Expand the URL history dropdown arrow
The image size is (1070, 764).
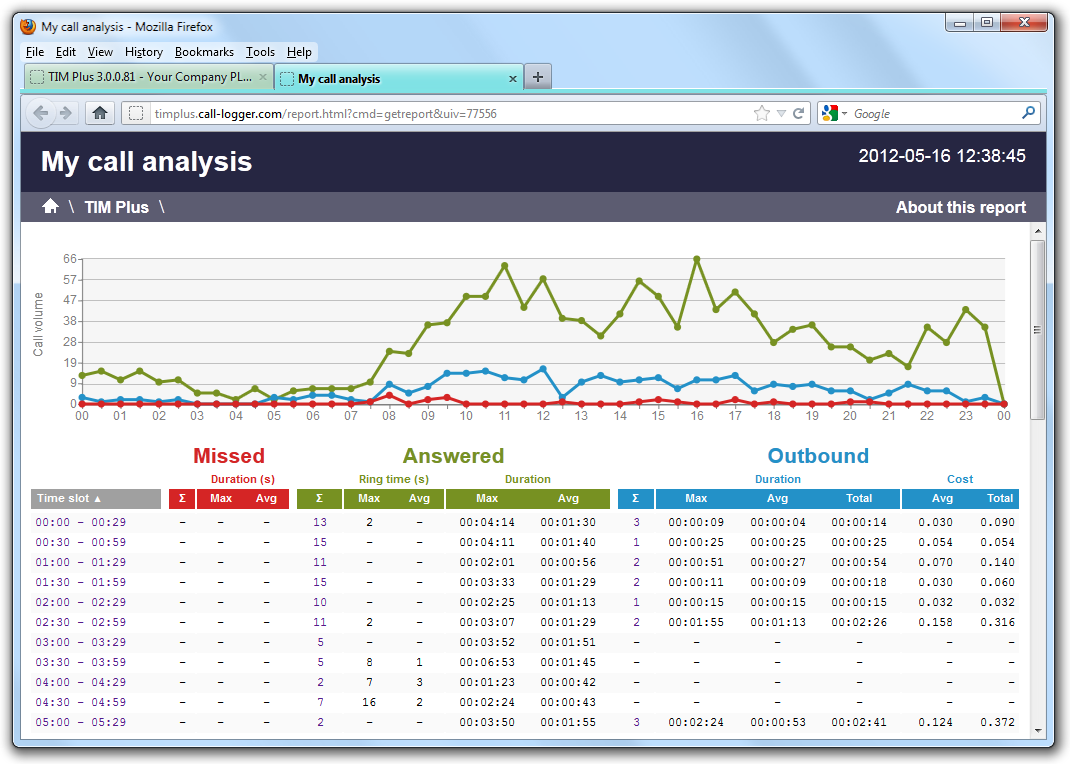tap(781, 114)
